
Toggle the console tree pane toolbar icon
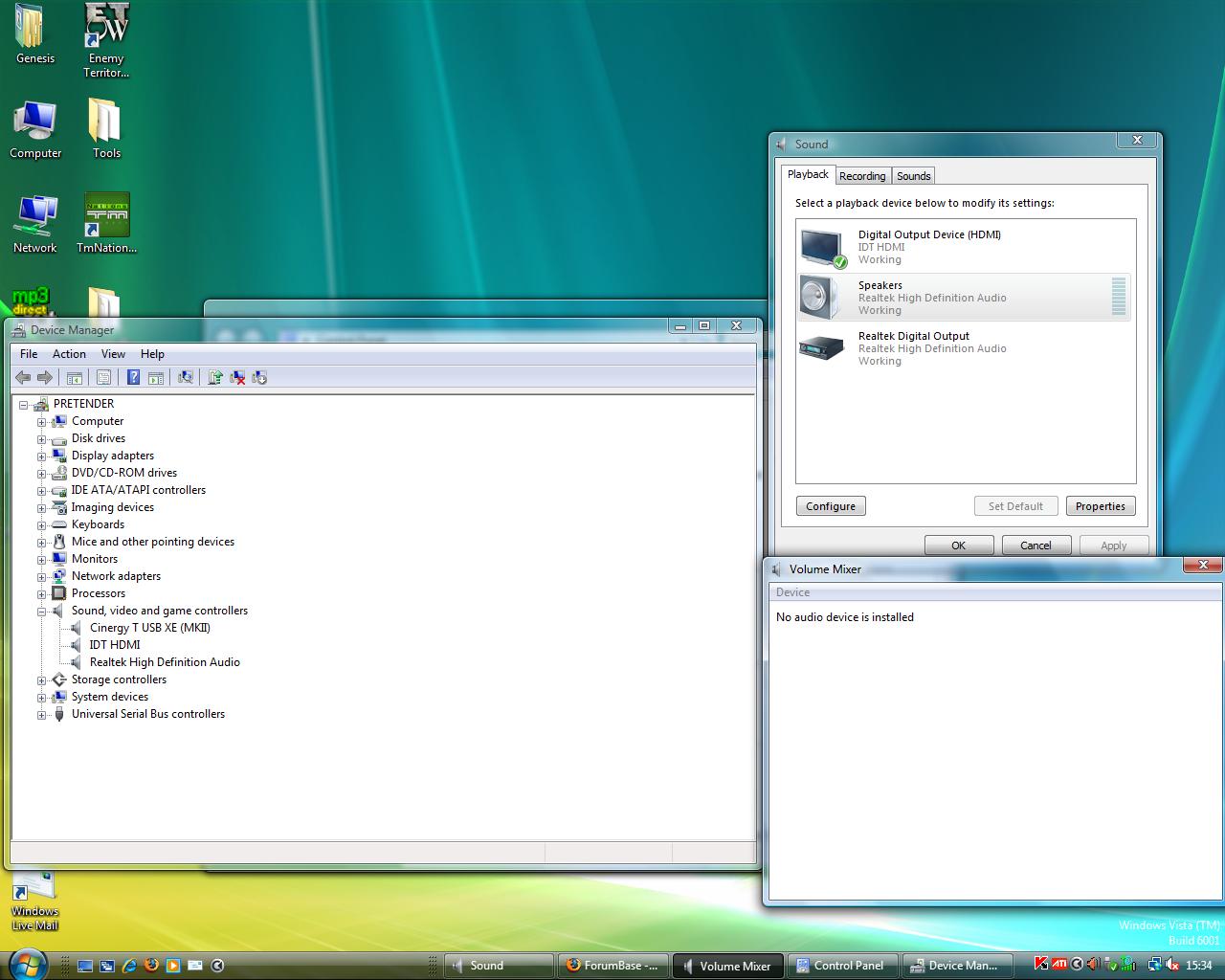pyautogui.click(x=74, y=377)
